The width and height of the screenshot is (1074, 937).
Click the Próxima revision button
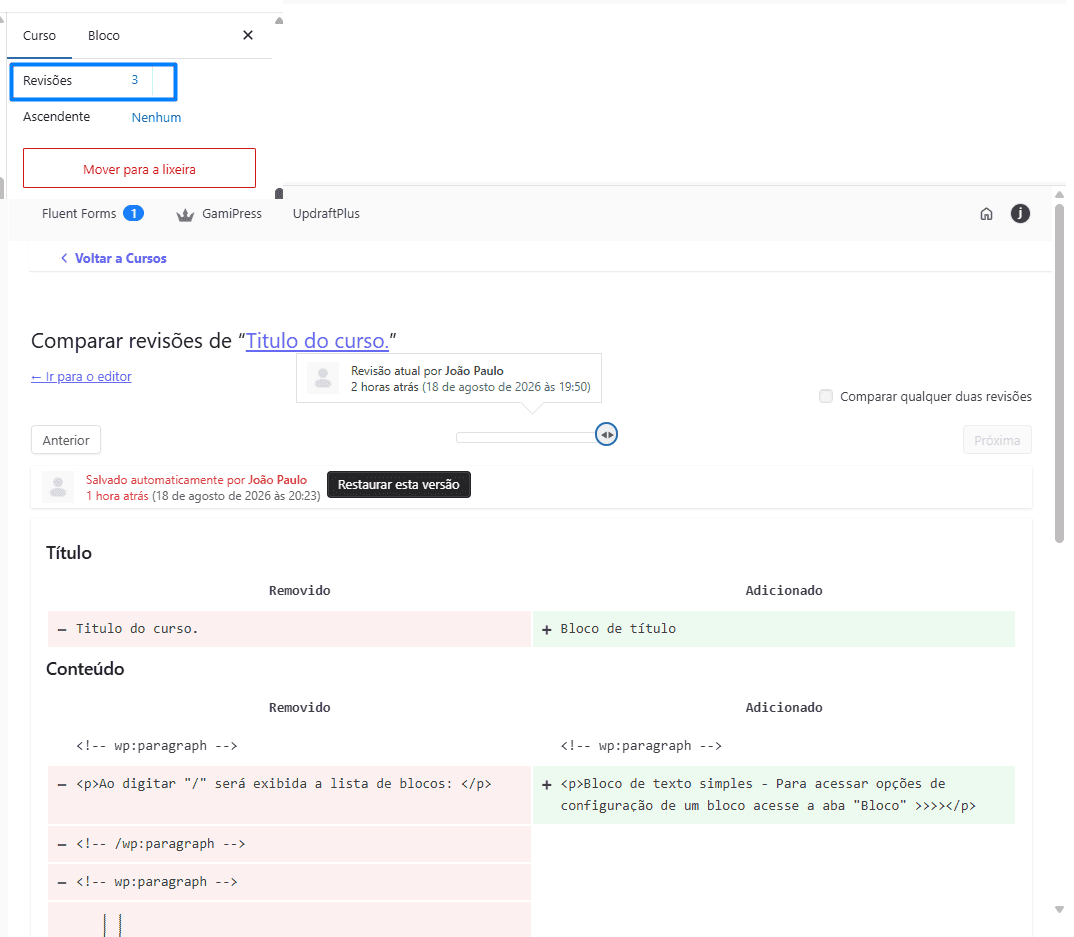tap(997, 440)
